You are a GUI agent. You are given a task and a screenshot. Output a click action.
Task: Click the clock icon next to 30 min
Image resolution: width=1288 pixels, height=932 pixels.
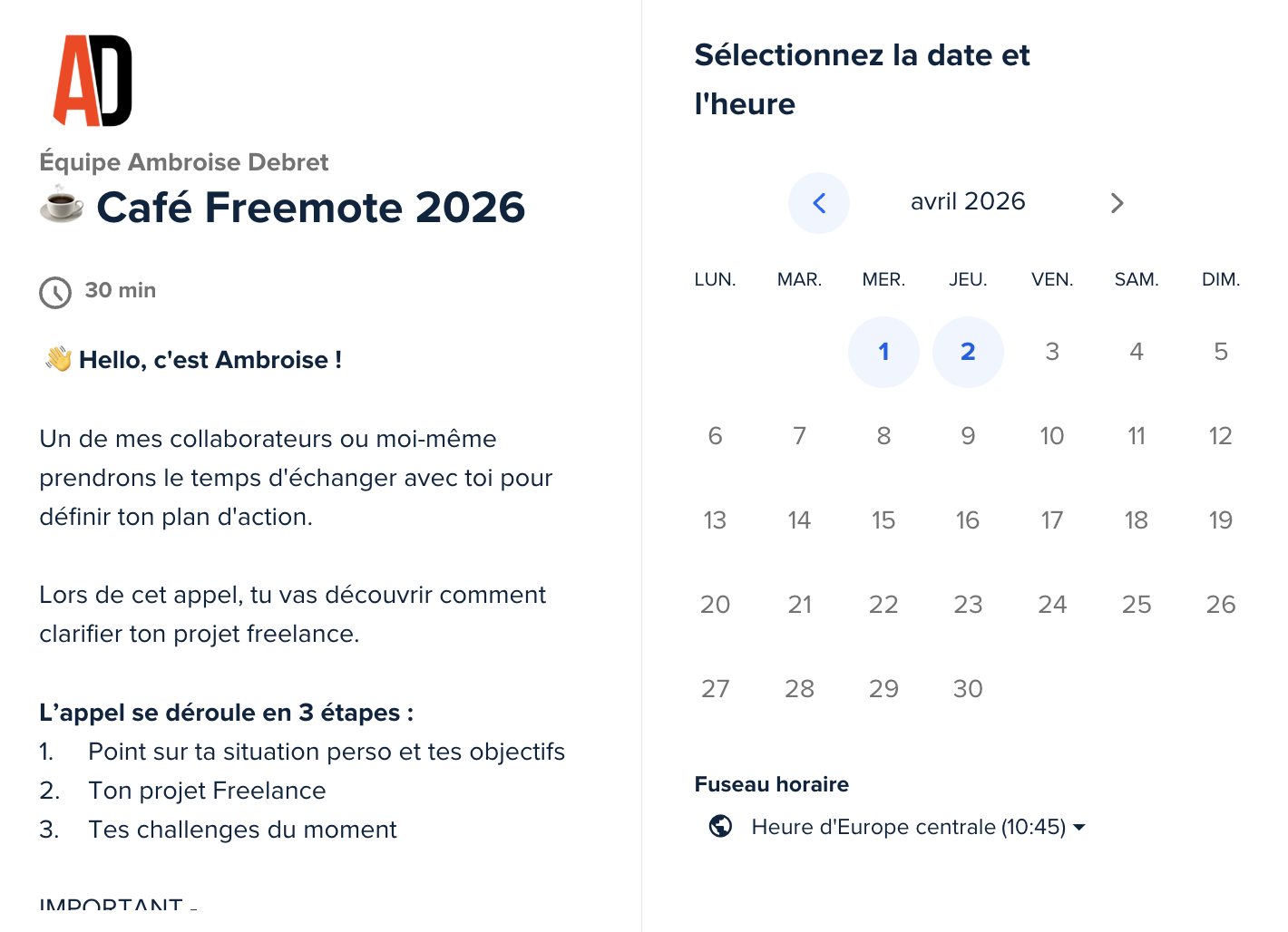point(55,292)
